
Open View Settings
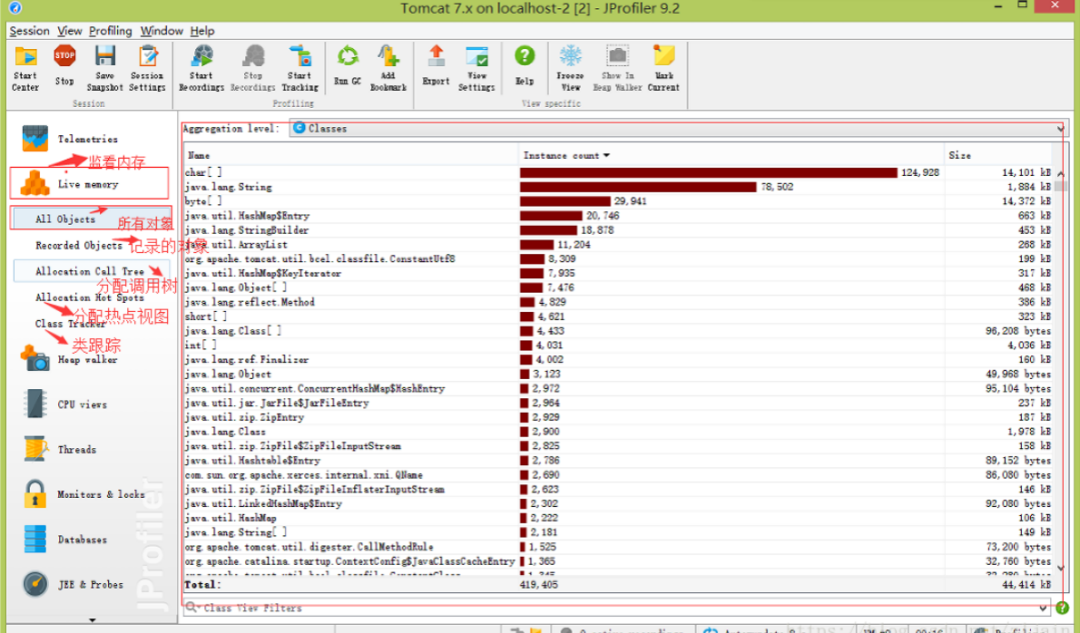[x=477, y=68]
